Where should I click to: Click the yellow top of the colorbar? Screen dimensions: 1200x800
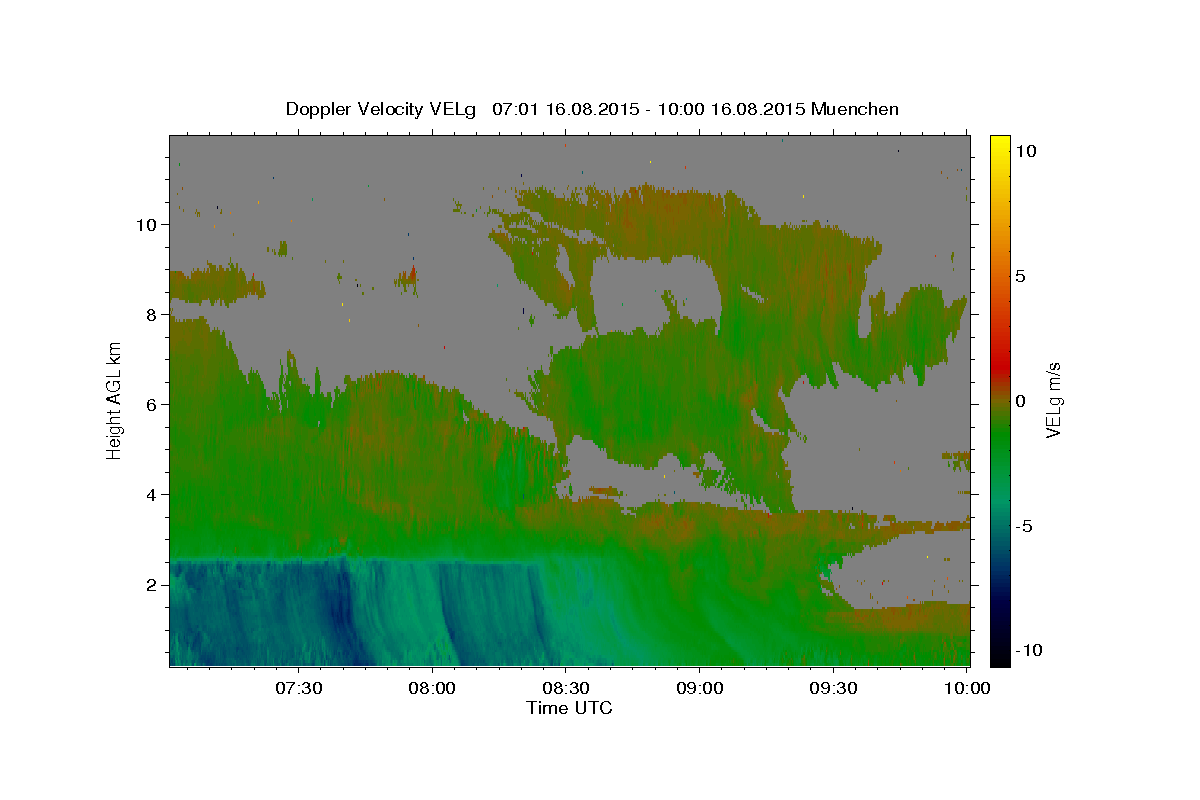point(999,145)
